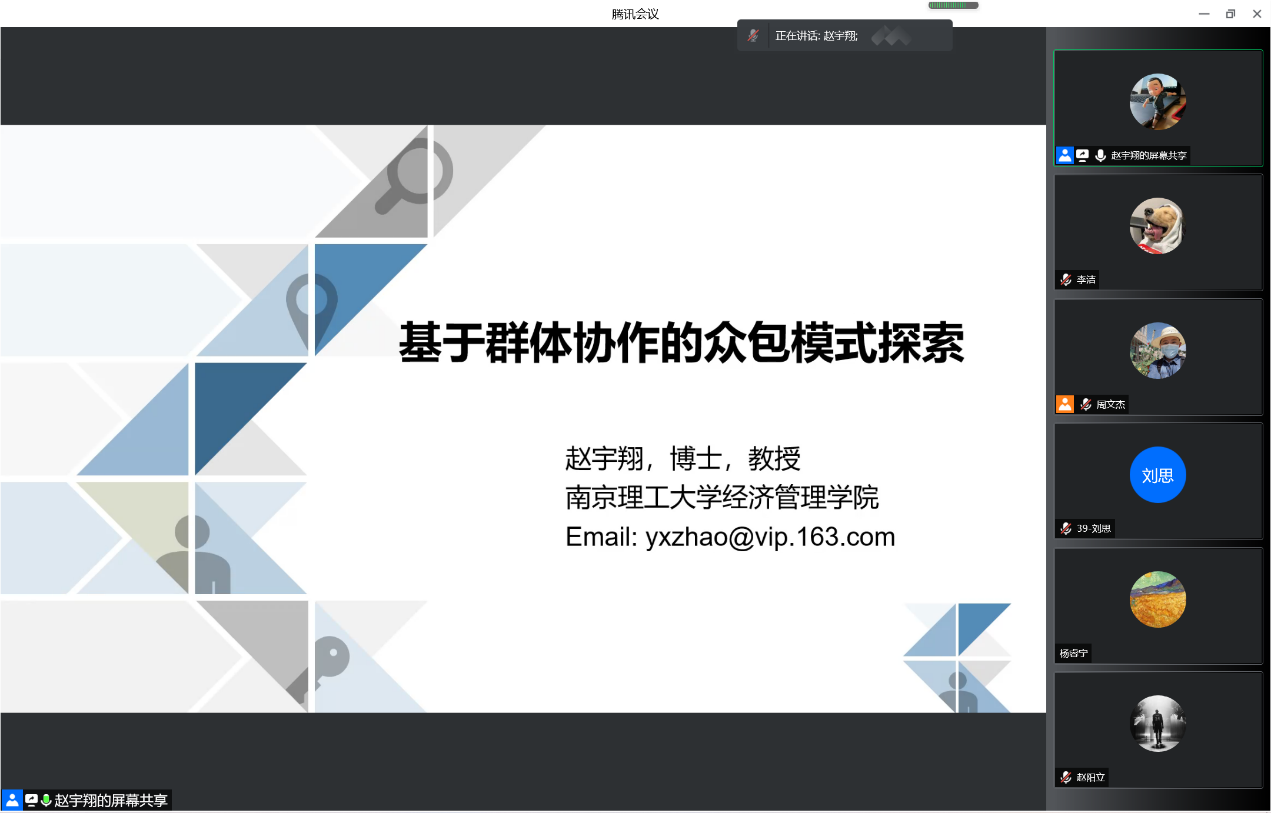This screenshot has height=813, width=1271.
Task: Click muted mic icon beside 39-刘思
Action: pos(1066,529)
